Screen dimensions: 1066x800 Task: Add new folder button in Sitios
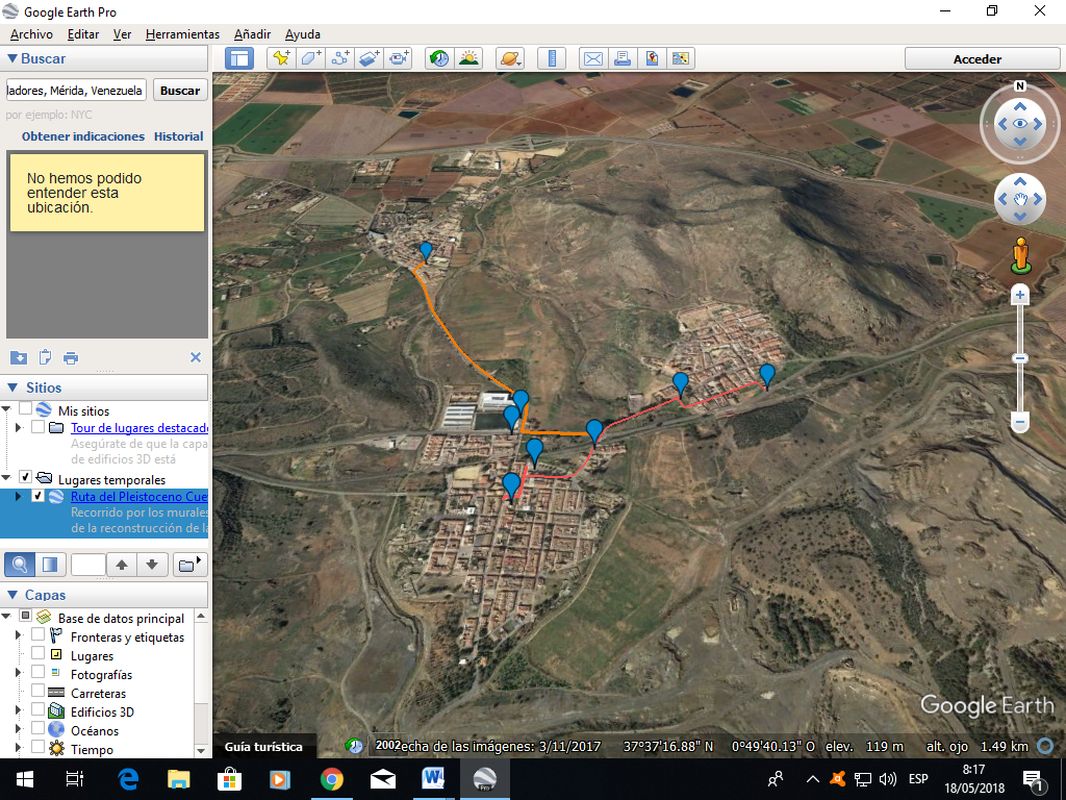pyautogui.click(x=188, y=564)
